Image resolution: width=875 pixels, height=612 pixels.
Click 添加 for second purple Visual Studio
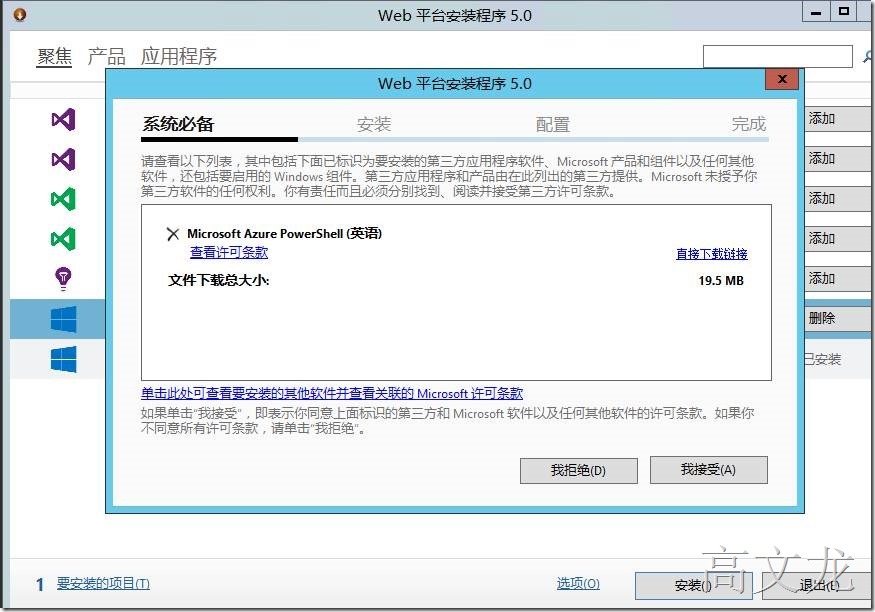(x=838, y=159)
